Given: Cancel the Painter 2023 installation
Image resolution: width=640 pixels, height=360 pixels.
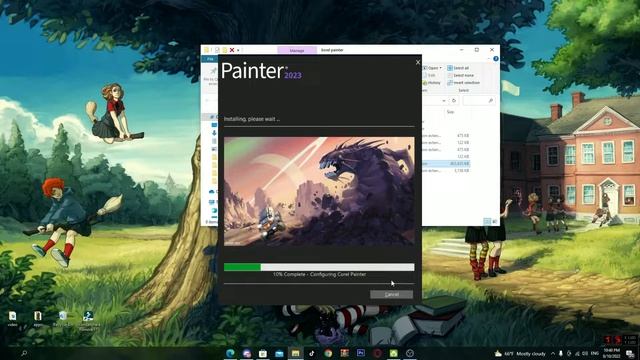Looking at the screenshot, I should [x=391, y=294].
